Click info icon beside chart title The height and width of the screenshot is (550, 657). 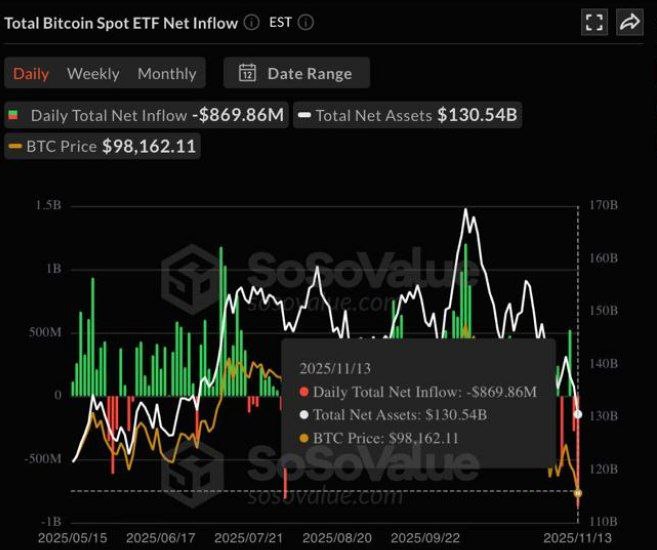(x=251, y=22)
